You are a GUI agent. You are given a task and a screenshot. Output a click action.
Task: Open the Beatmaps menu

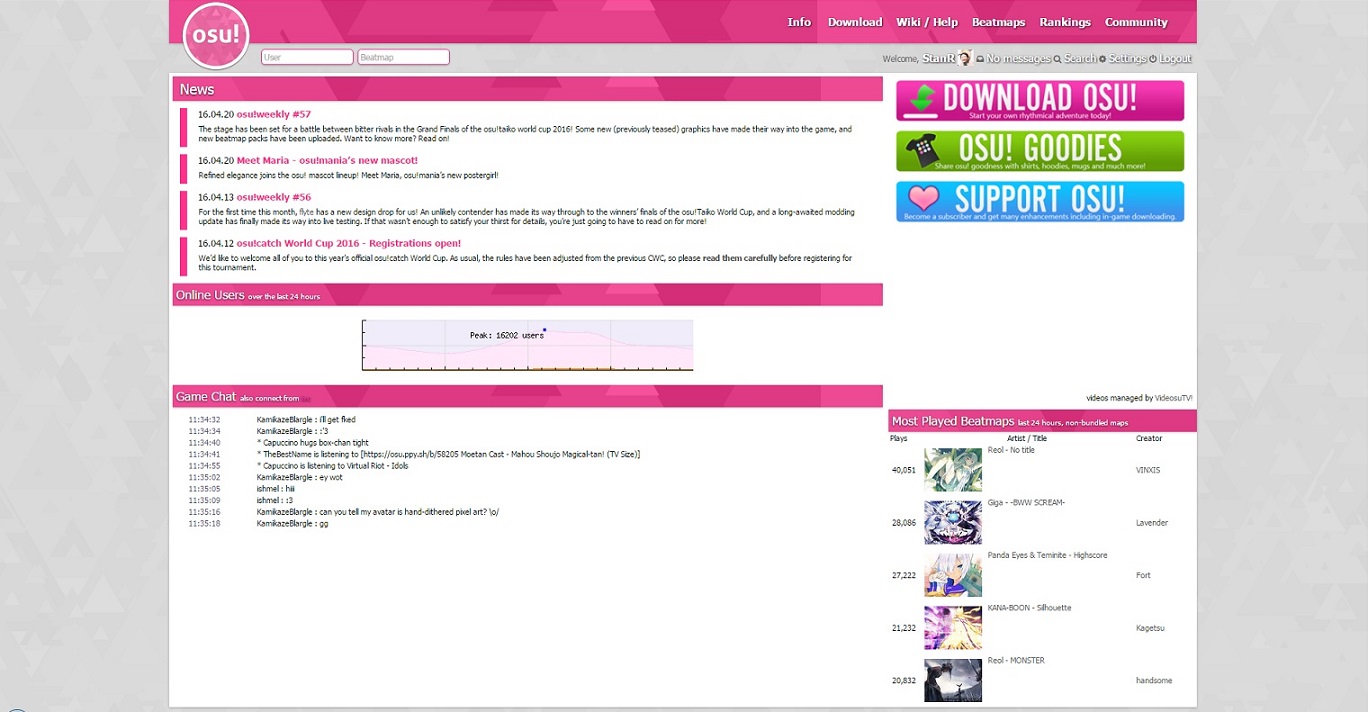(998, 21)
